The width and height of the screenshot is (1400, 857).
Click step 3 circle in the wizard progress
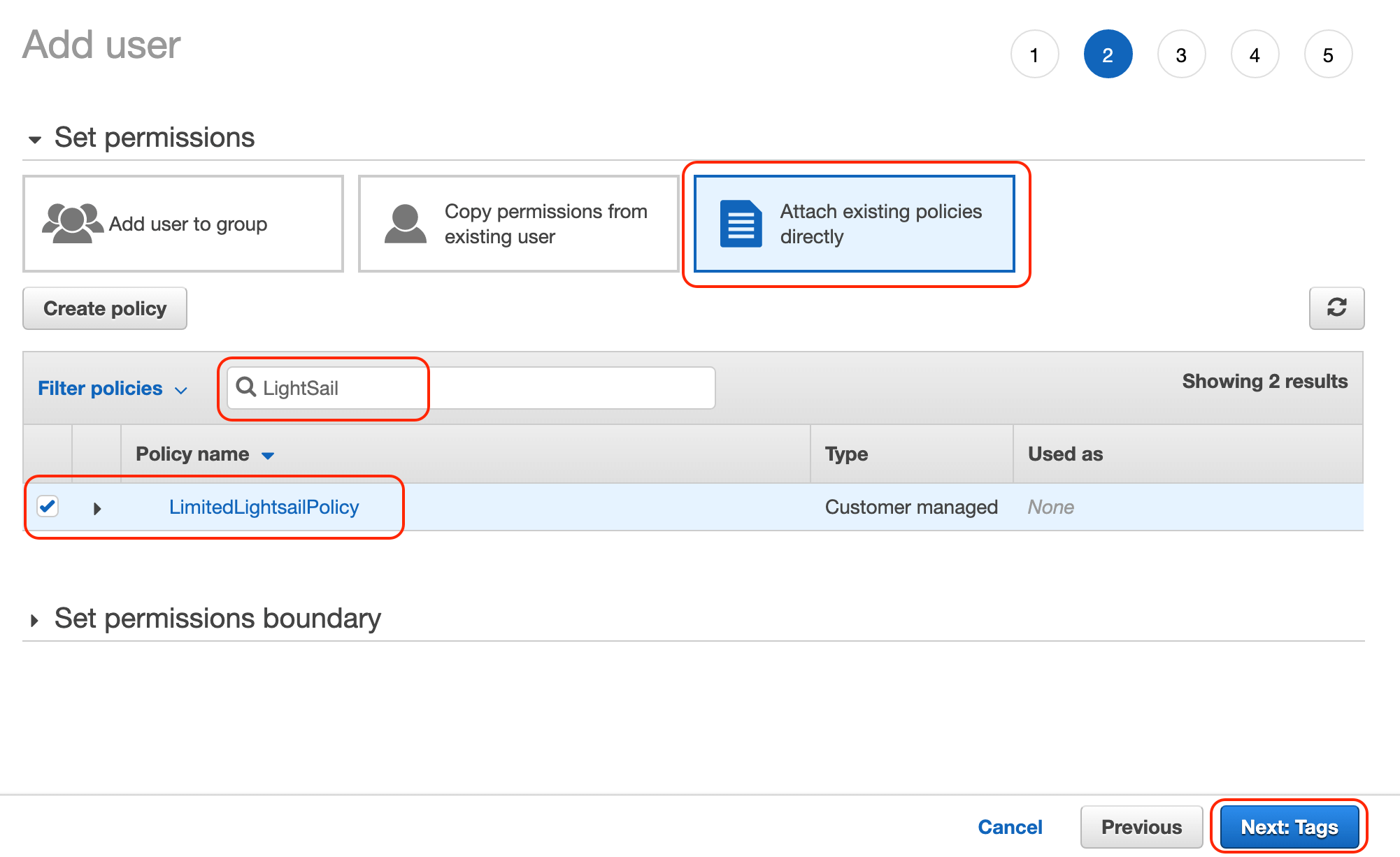tap(1181, 54)
